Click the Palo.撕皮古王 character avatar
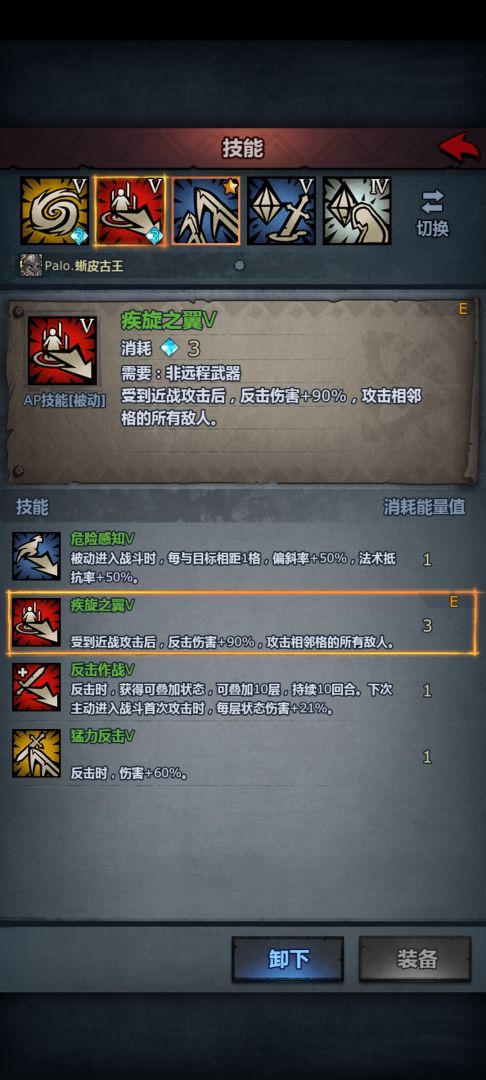The height and width of the screenshot is (1080, 486). pyautogui.click(x=30, y=265)
